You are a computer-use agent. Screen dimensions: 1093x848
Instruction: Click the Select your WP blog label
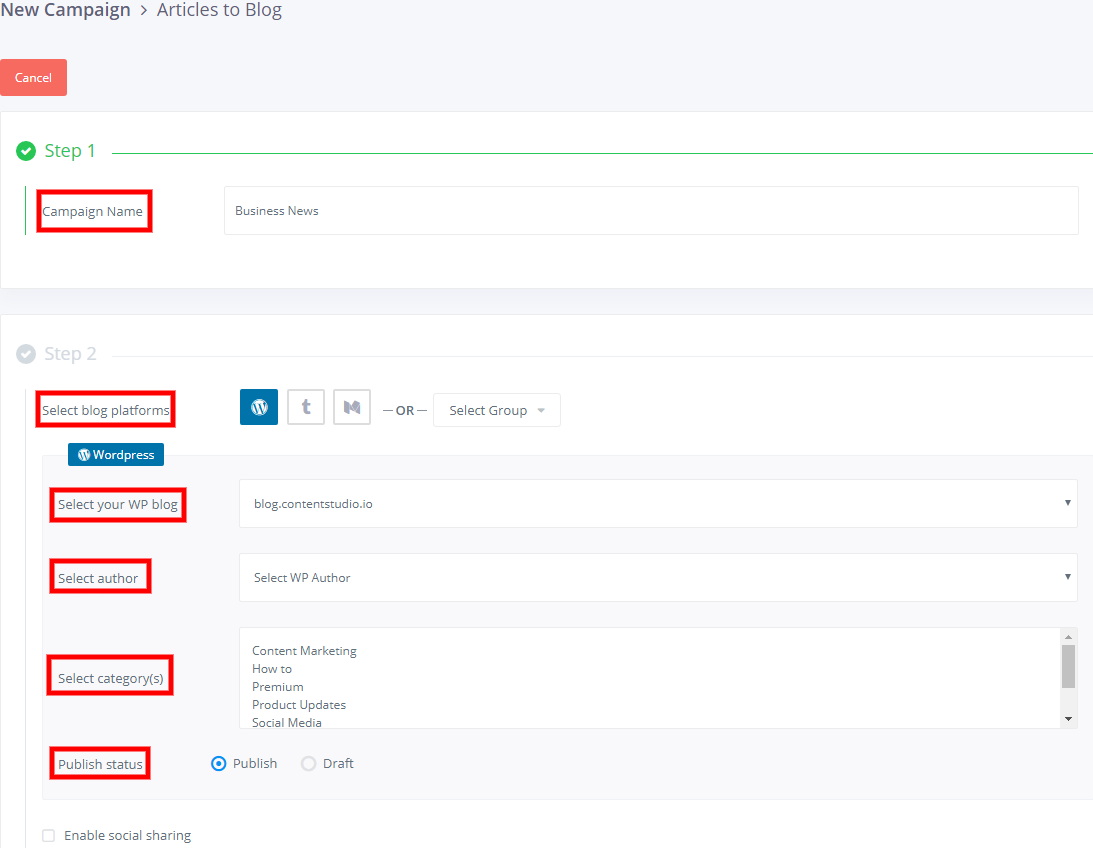(118, 504)
